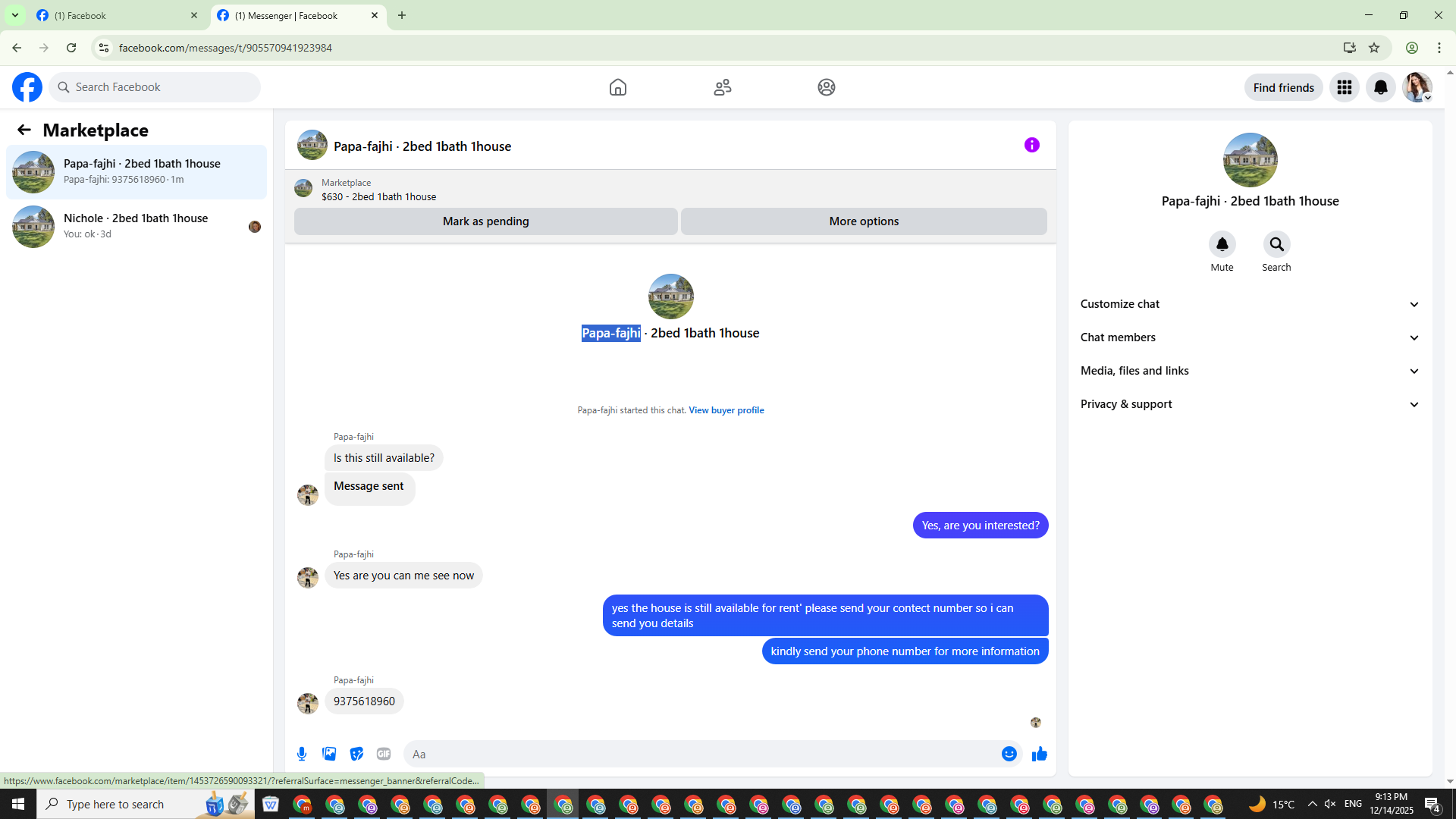
Task: Open the Facebook notifications bell
Action: [x=1380, y=87]
